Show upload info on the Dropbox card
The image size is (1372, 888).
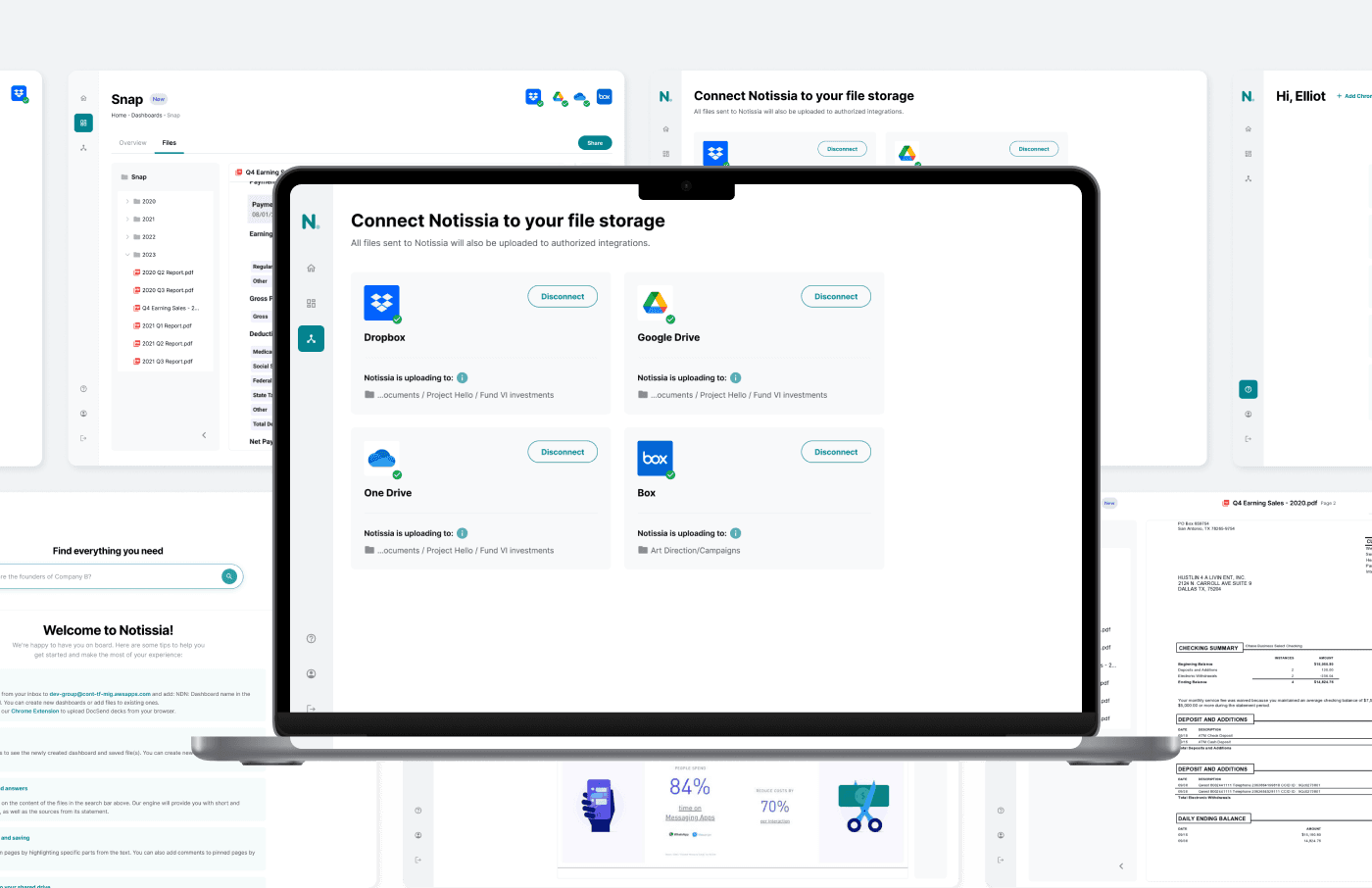[x=463, y=378]
